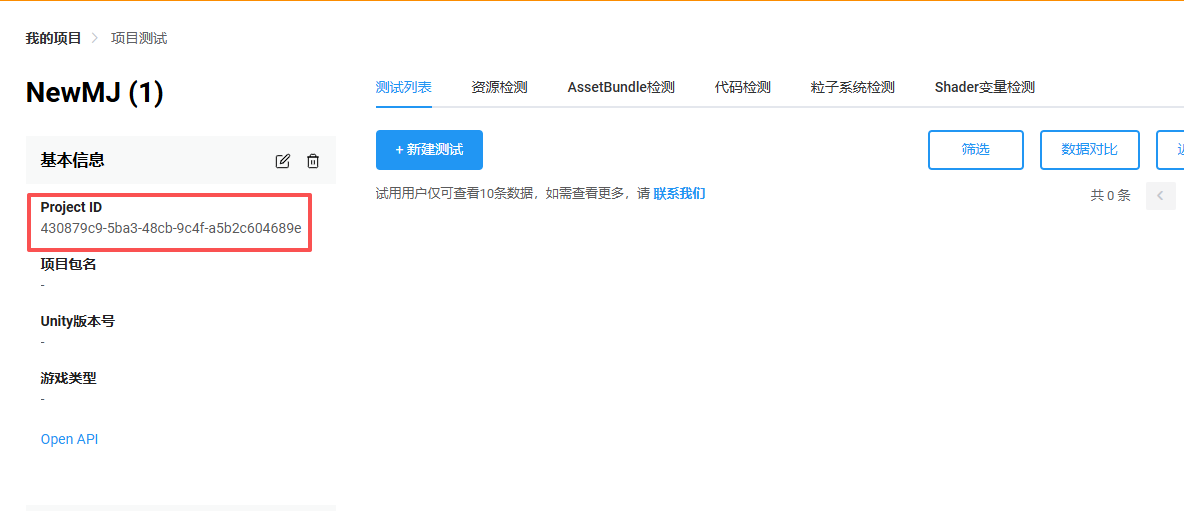Click the 项目包名 label

coord(69,264)
